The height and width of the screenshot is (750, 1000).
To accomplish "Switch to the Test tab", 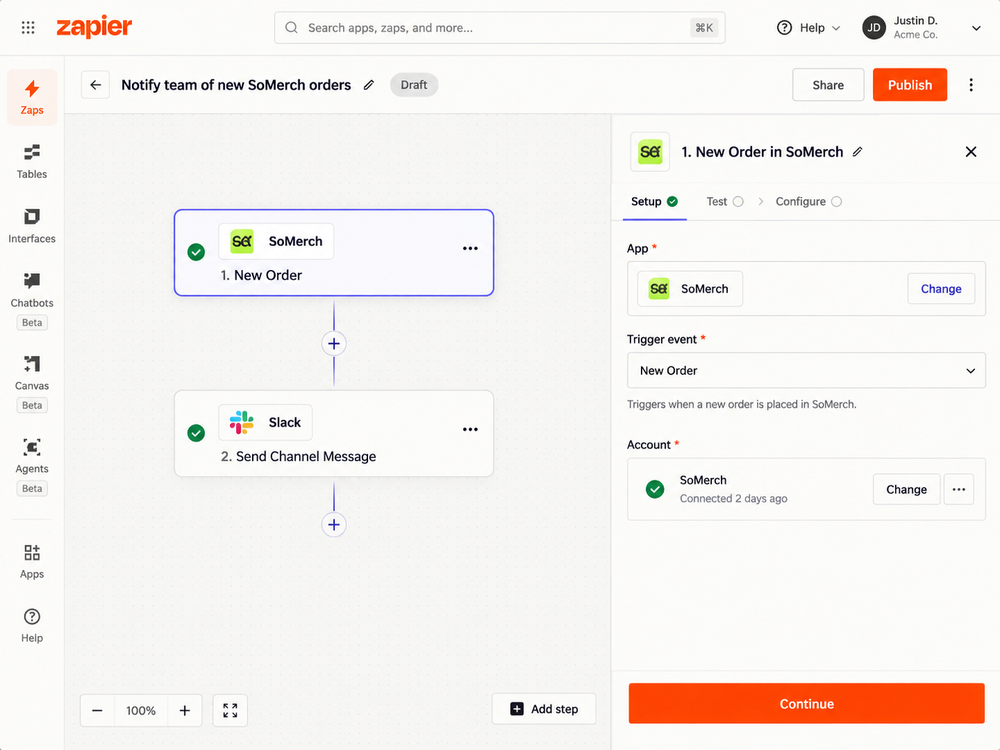I will point(725,202).
